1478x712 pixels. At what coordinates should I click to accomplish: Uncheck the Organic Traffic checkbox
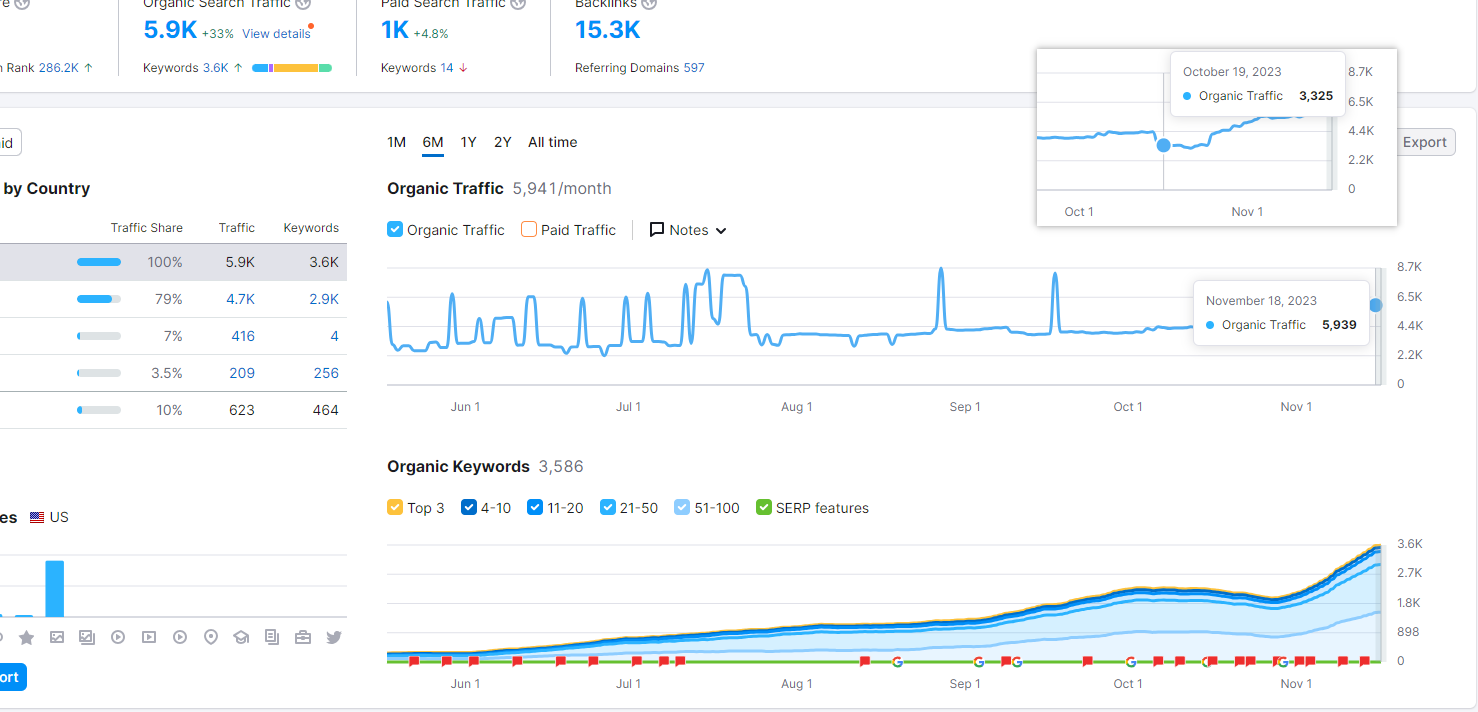click(395, 230)
